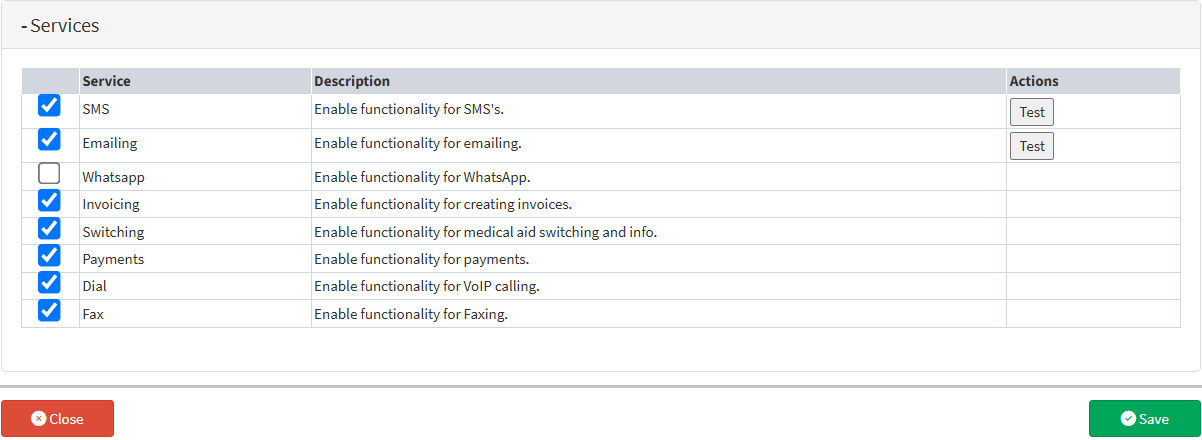Enable the Whatsapp service checkbox

tap(49, 174)
